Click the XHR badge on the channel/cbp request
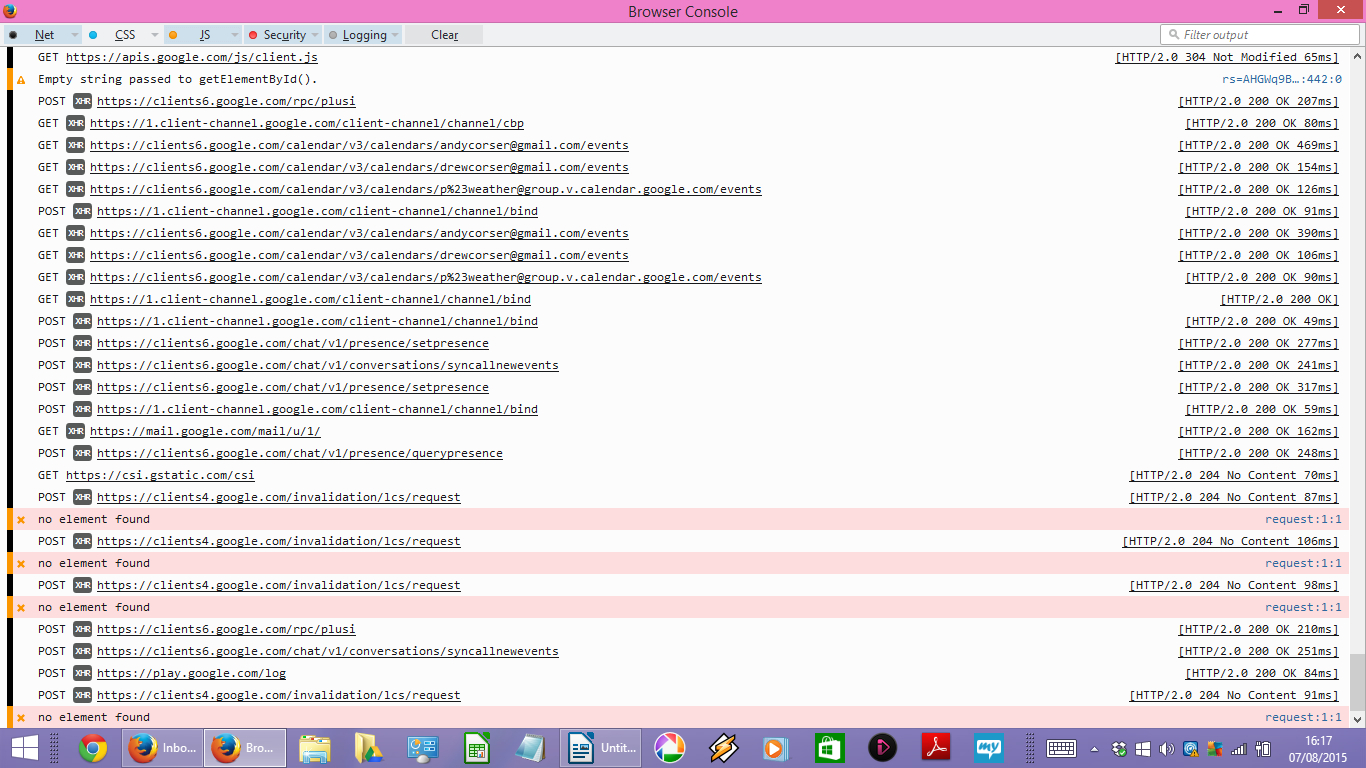Screen dimensions: 1366x768 (76, 123)
